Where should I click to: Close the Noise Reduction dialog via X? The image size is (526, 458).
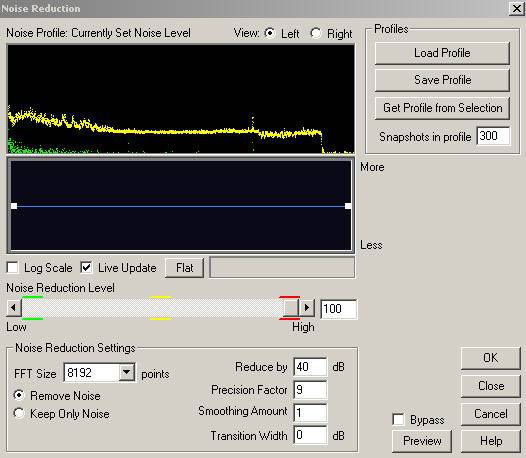[x=516, y=8]
